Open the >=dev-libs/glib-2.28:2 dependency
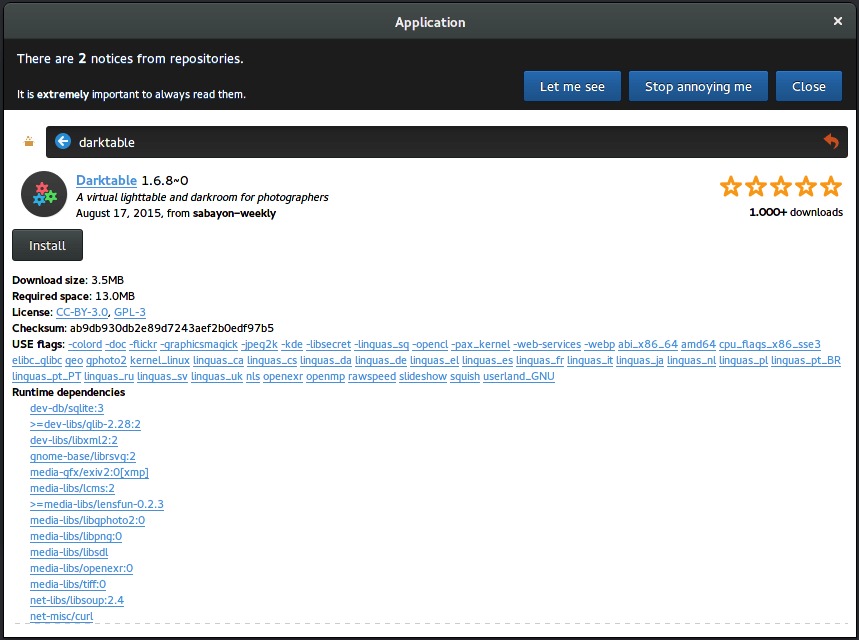859x640 pixels. pos(85,425)
